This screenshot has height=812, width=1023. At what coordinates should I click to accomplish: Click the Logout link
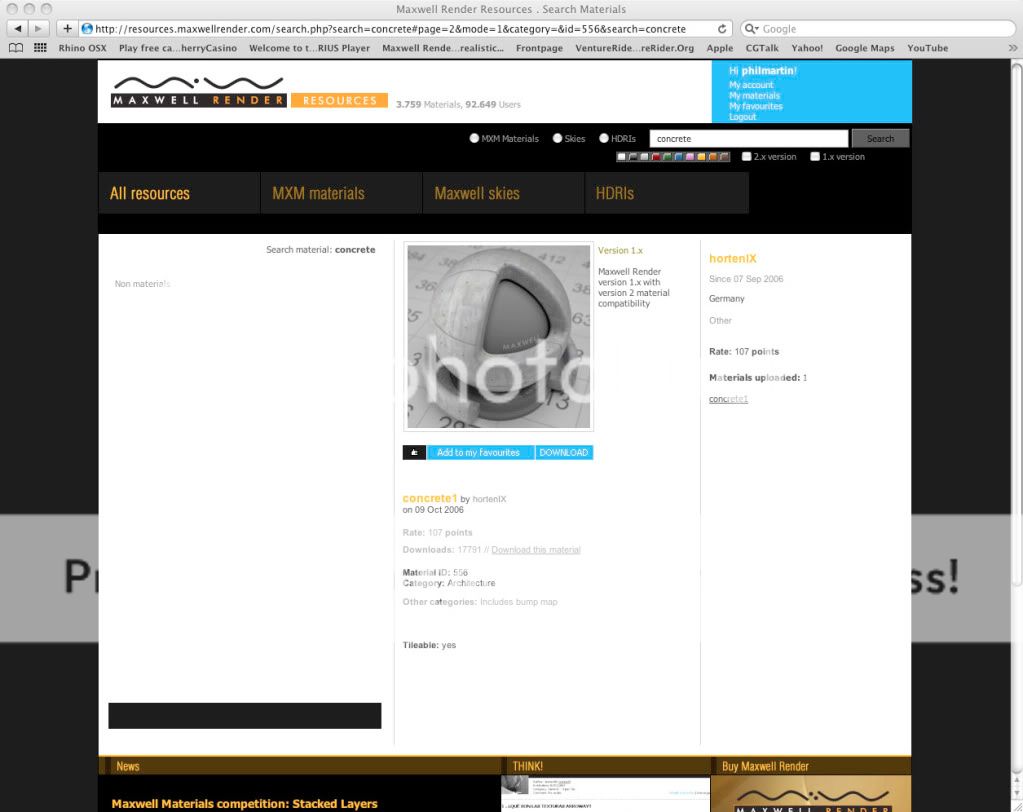pyautogui.click(x=742, y=117)
